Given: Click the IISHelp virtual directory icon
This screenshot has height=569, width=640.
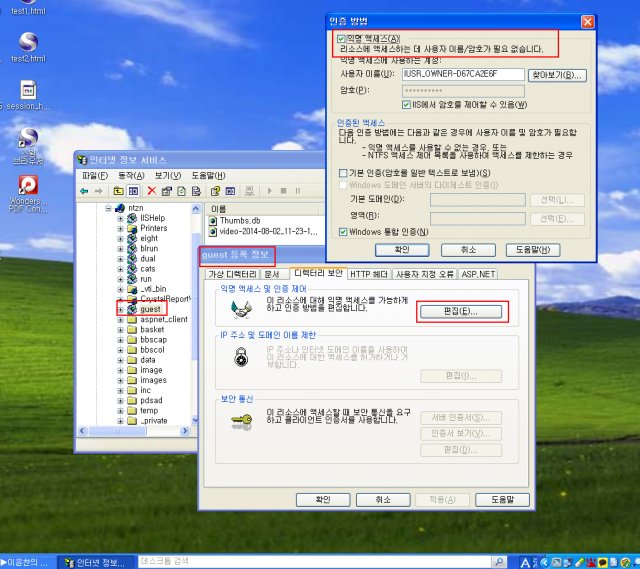Looking at the screenshot, I should tap(132, 218).
